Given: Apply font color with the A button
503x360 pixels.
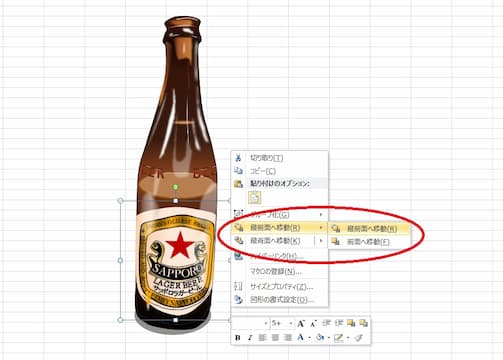Looking at the screenshot, I should pos(300,338).
